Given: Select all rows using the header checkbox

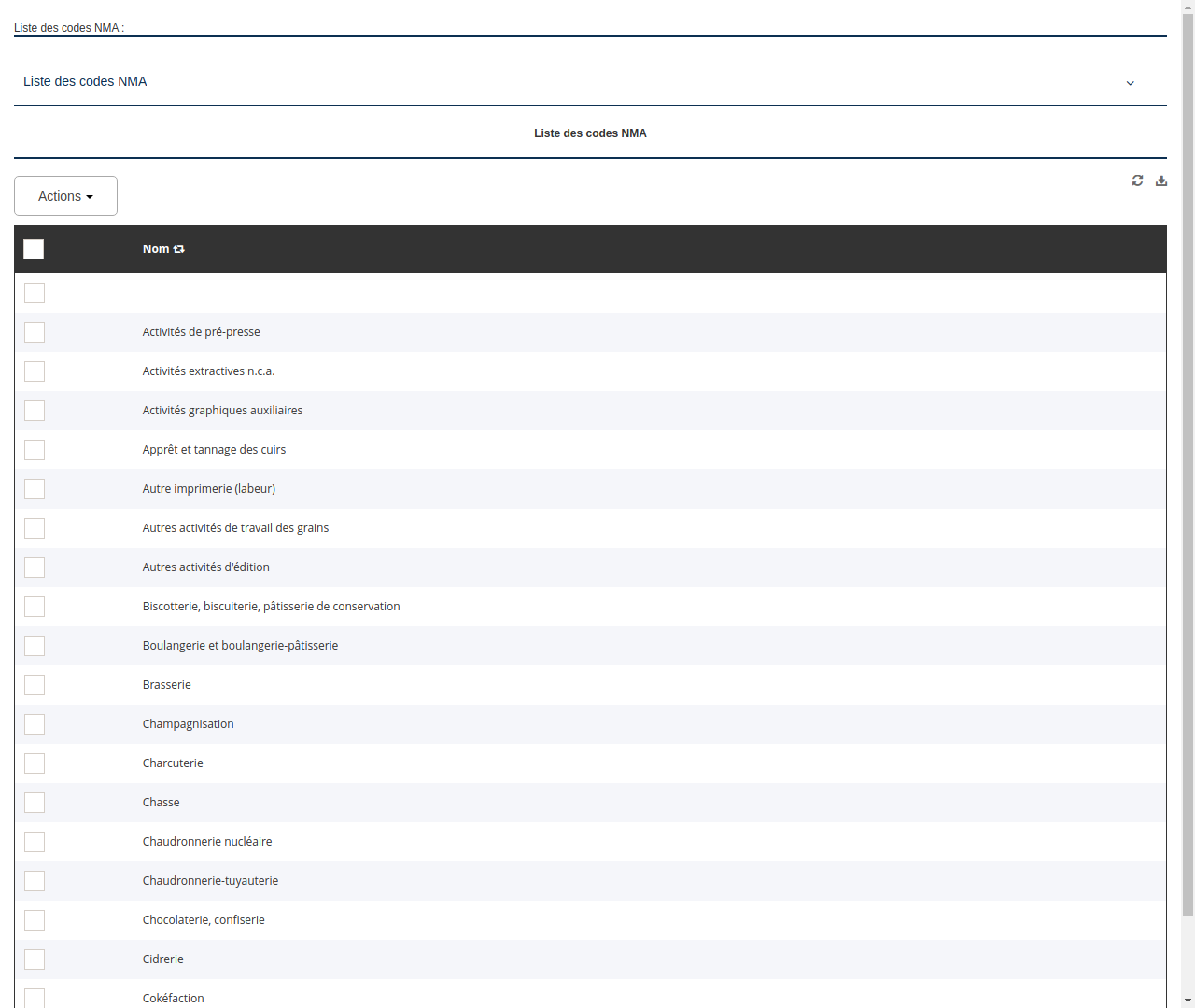Looking at the screenshot, I should (x=34, y=249).
